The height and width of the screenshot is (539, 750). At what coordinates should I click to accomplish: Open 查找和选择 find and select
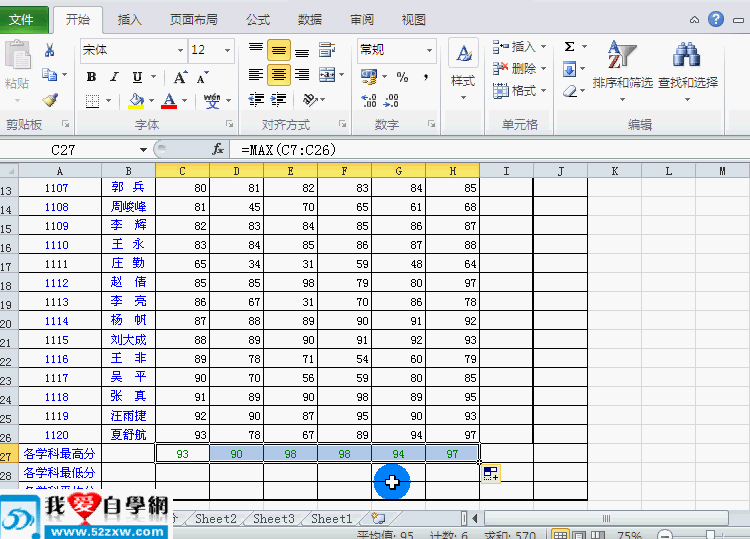(687, 70)
